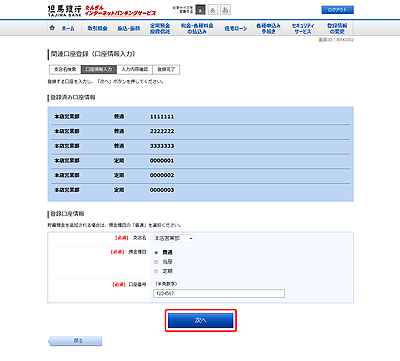The height and width of the screenshot is (361, 400).
Task: Click the 登録完了 step tab
Action: (x=166, y=69)
